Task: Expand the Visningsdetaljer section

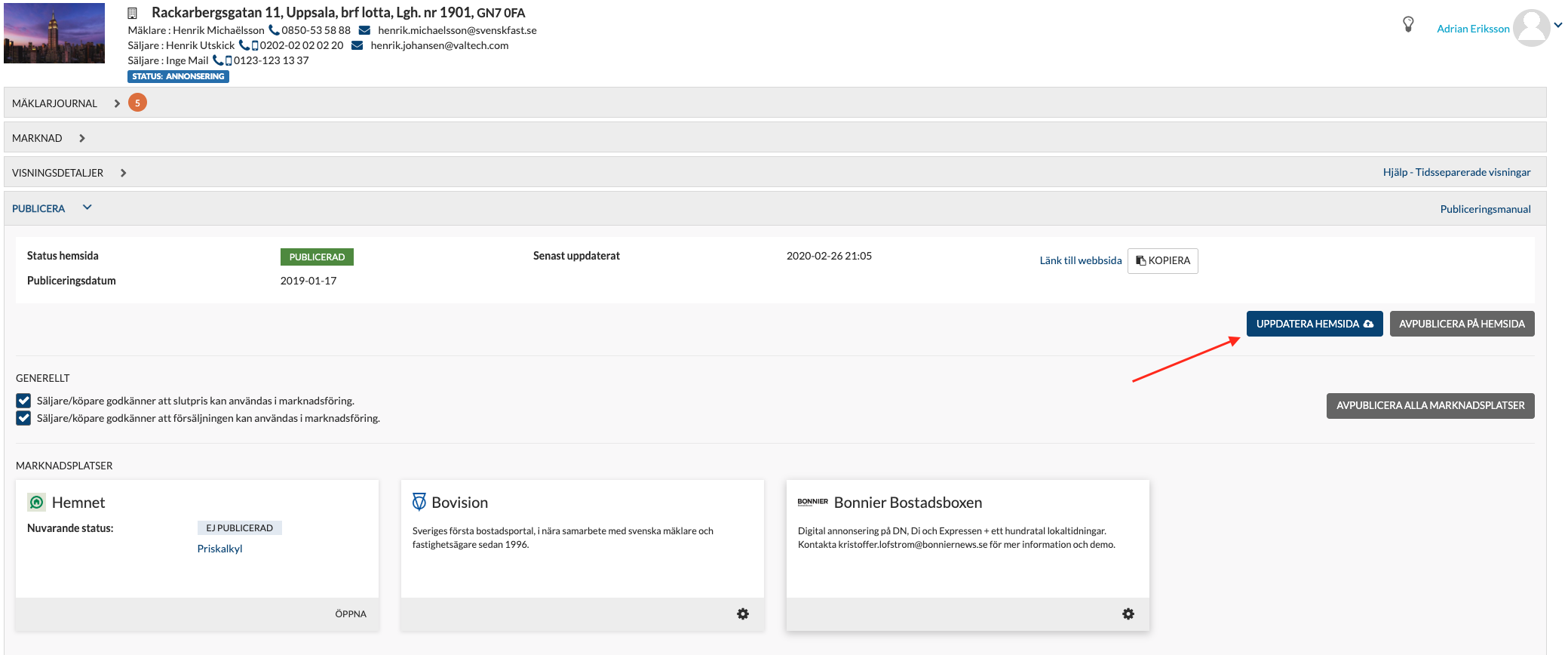Action: click(x=123, y=173)
